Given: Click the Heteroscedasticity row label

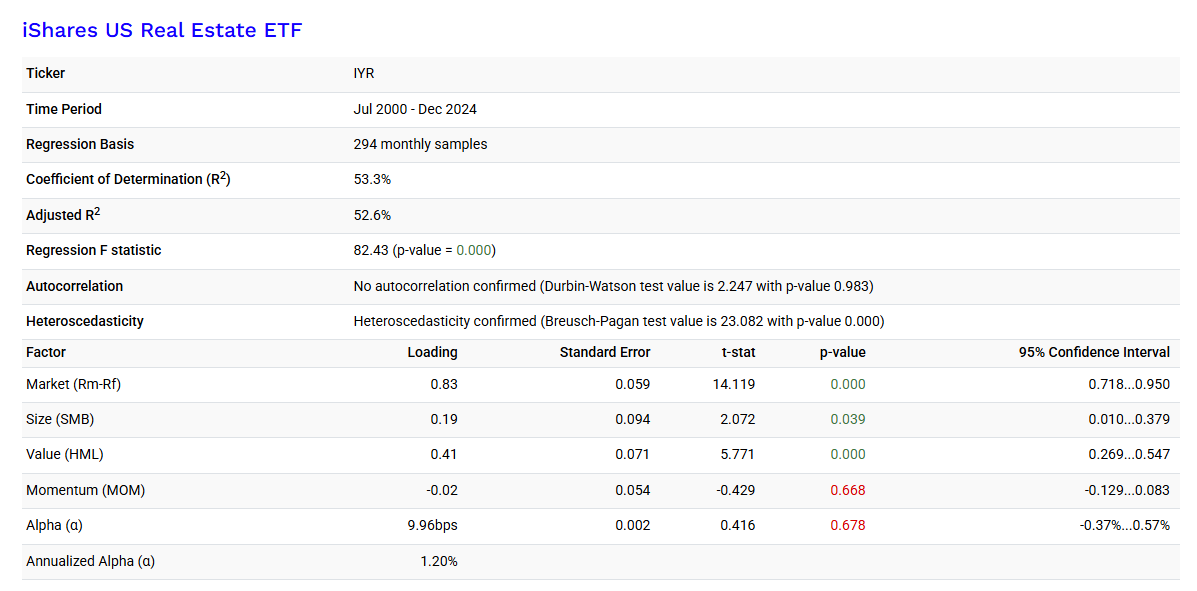Looking at the screenshot, I should pos(85,321).
